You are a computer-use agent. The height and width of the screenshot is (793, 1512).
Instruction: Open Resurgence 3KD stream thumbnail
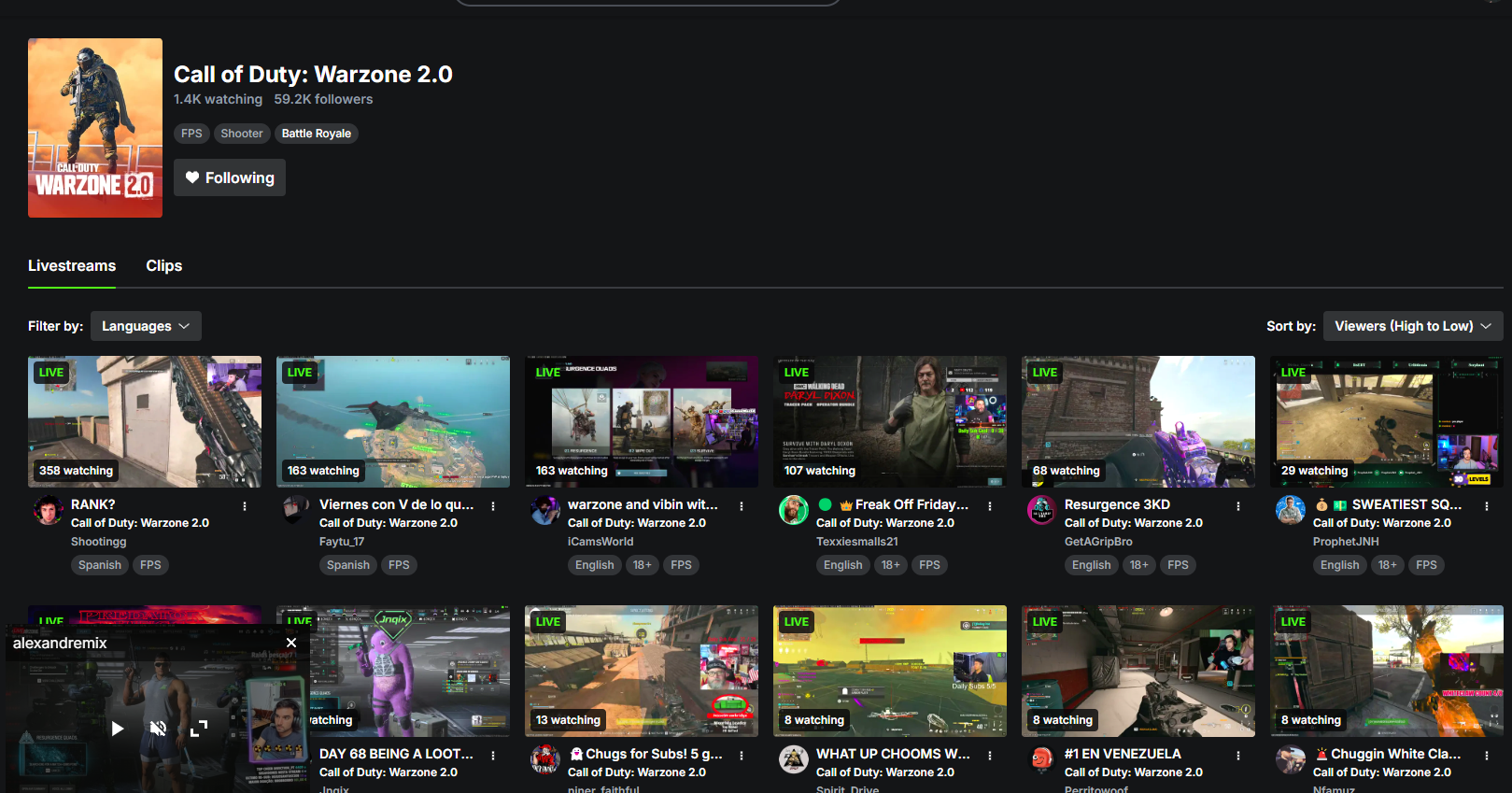(1138, 421)
